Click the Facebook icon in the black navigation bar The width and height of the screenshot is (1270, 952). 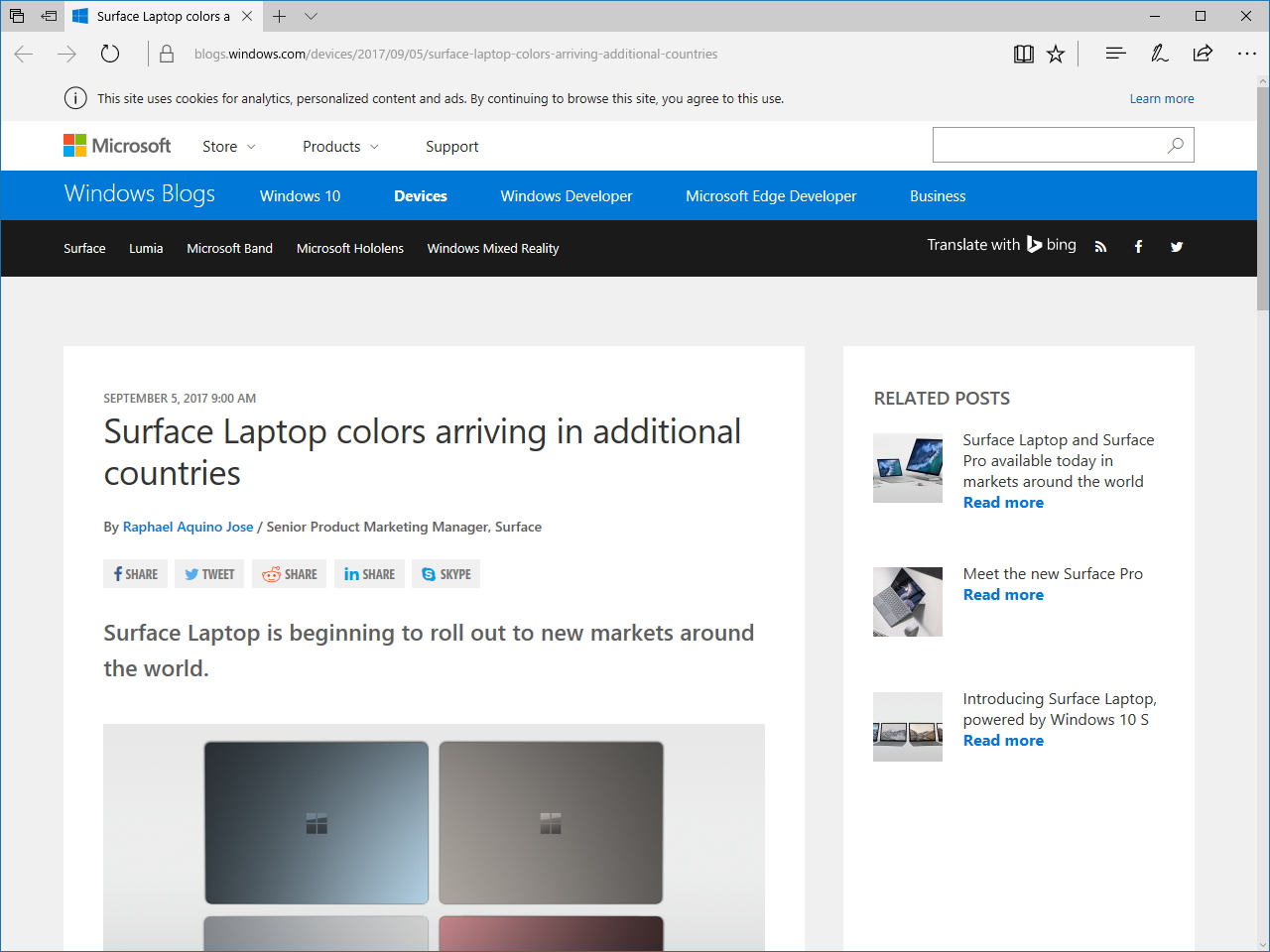tap(1138, 246)
